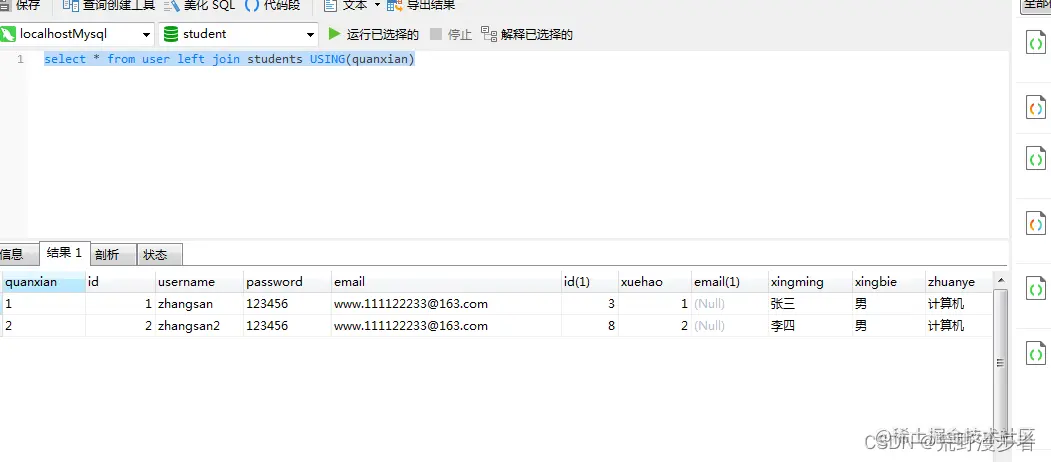Click the quanxian column header
This screenshot has height=462, width=1051.
pyautogui.click(x=43, y=282)
